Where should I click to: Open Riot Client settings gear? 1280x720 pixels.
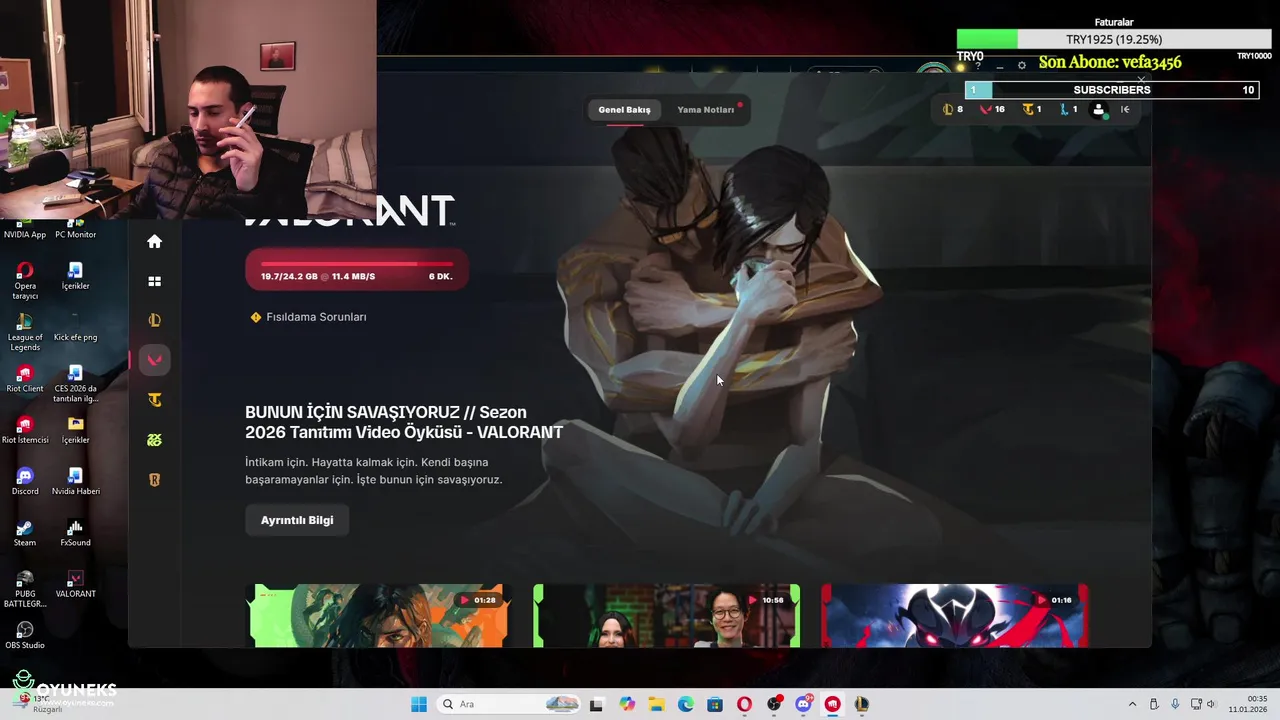[1021, 65]
